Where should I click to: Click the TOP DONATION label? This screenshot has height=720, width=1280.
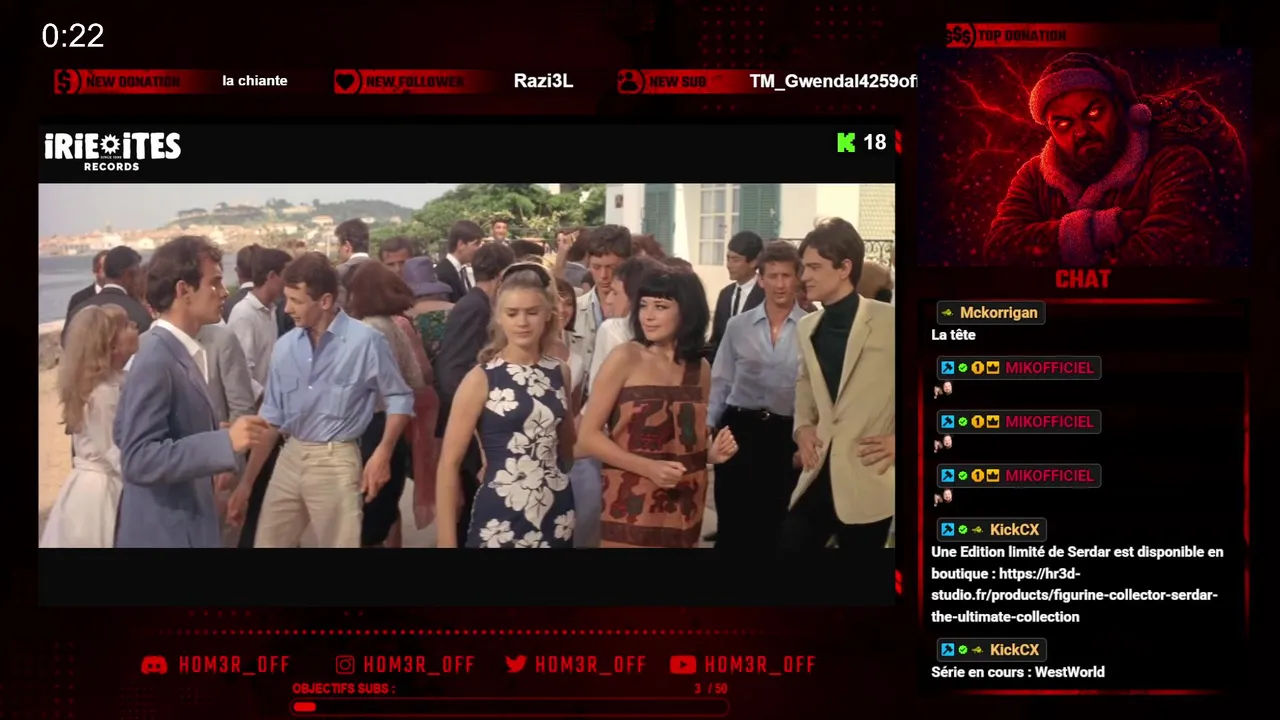[x=1022, y=36]
